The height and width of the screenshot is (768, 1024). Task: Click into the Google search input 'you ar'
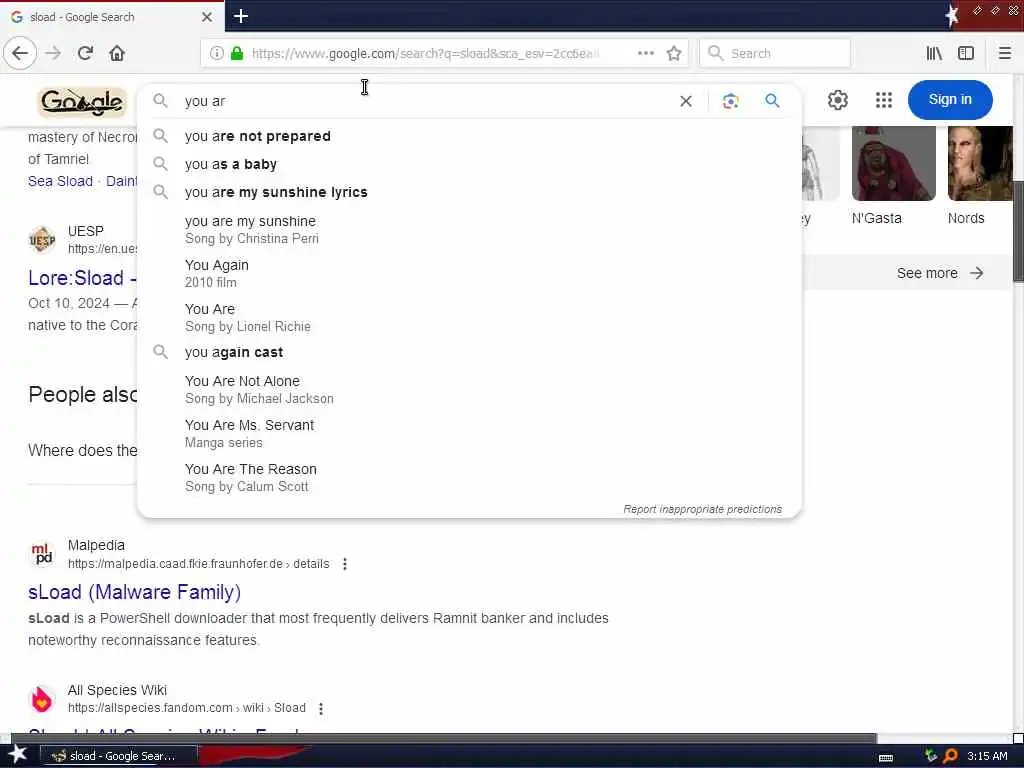(x=424, y=101)
